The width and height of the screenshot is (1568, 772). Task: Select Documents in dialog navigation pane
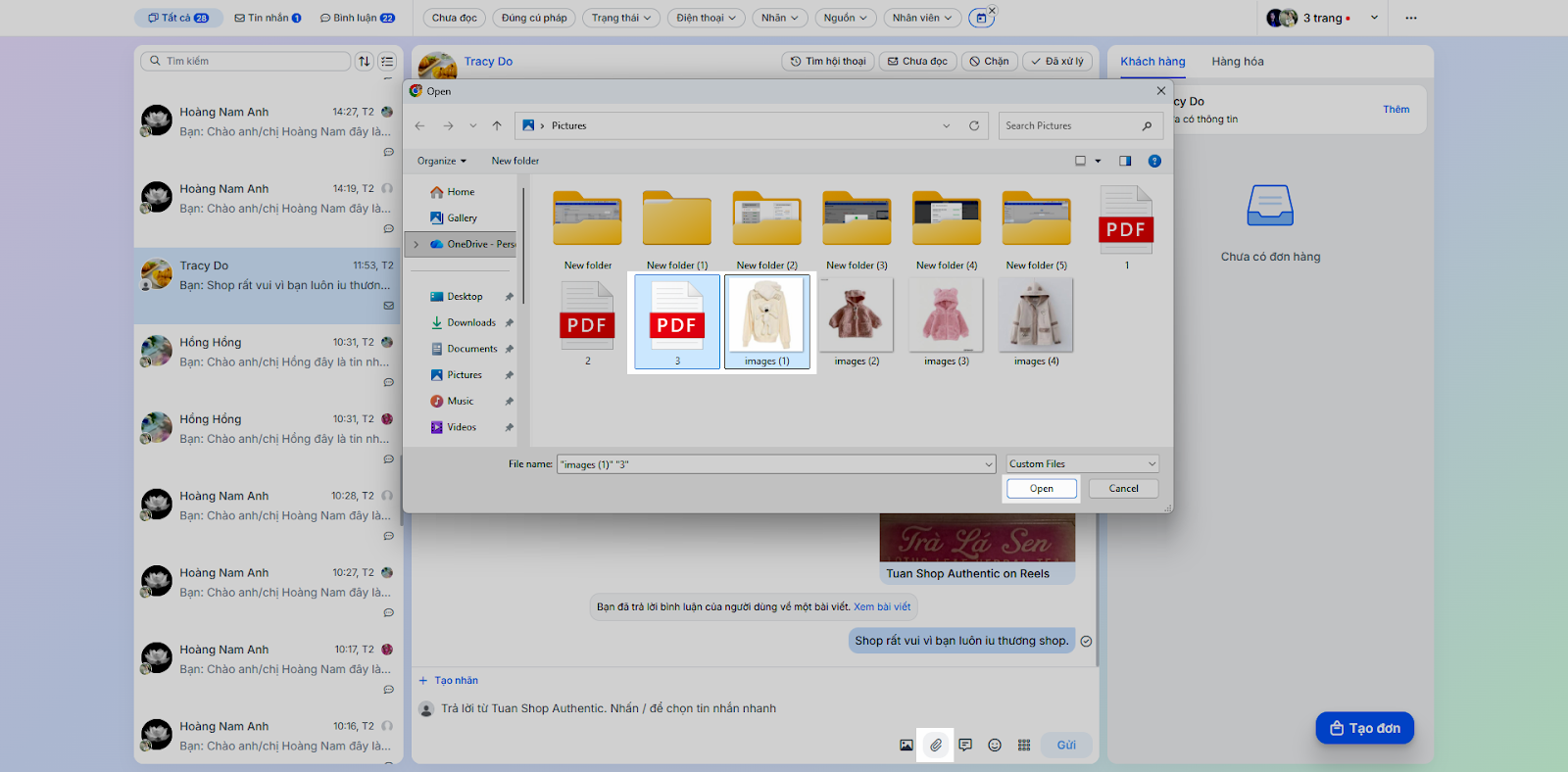pos(472,349)
